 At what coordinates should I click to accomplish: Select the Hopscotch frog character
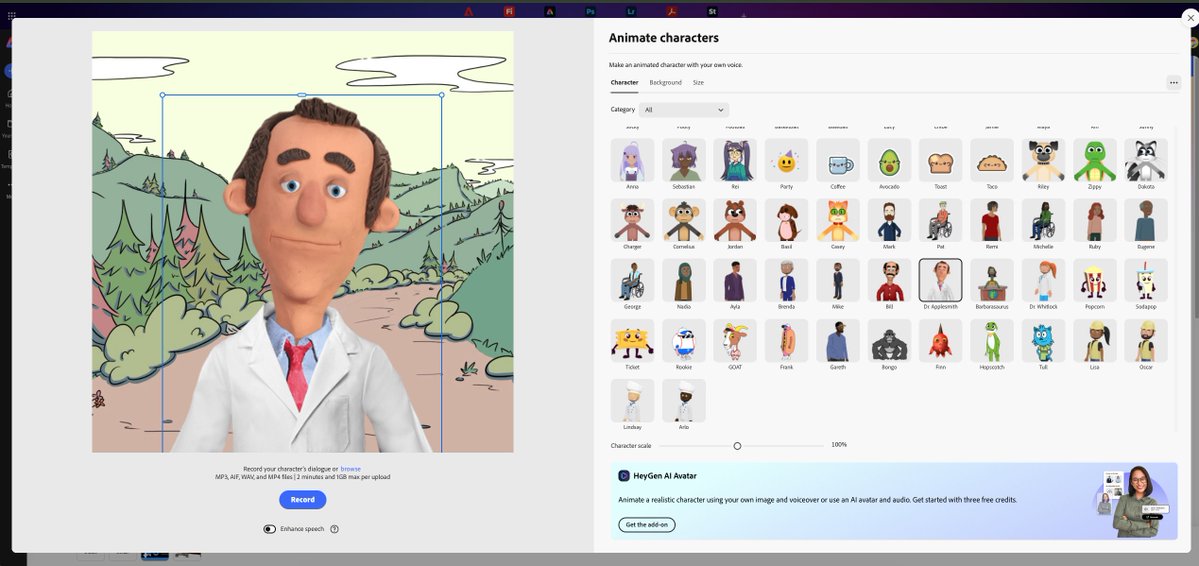[x=992, y=340]
